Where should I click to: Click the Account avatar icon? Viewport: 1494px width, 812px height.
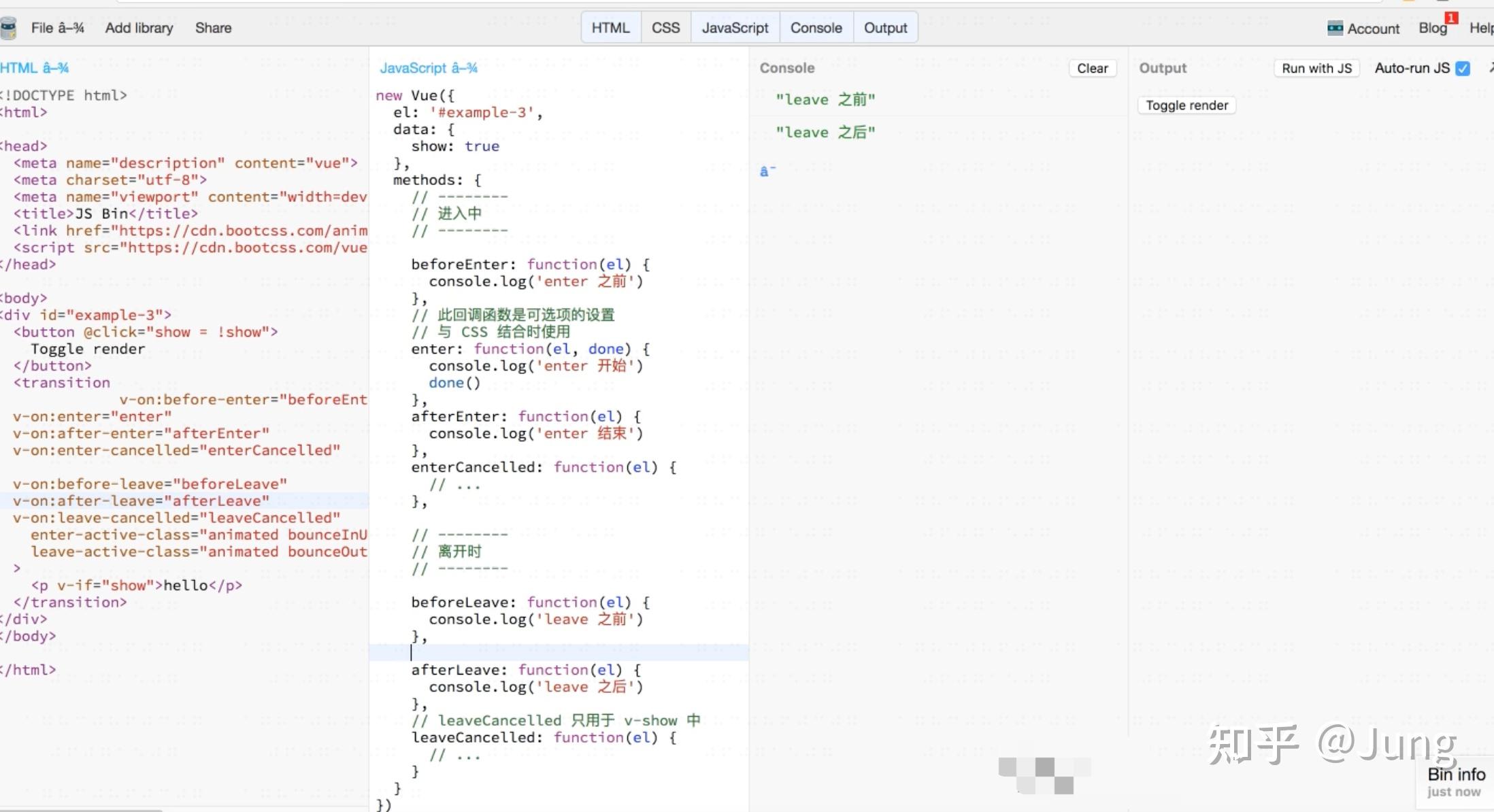[x=1335, y=28]
